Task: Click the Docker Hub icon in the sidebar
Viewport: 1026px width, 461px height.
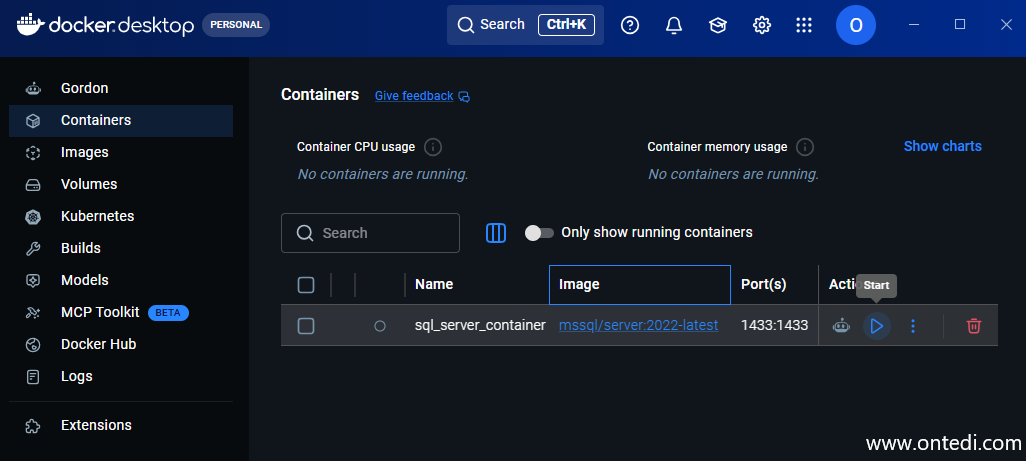Action: point(33,345)
